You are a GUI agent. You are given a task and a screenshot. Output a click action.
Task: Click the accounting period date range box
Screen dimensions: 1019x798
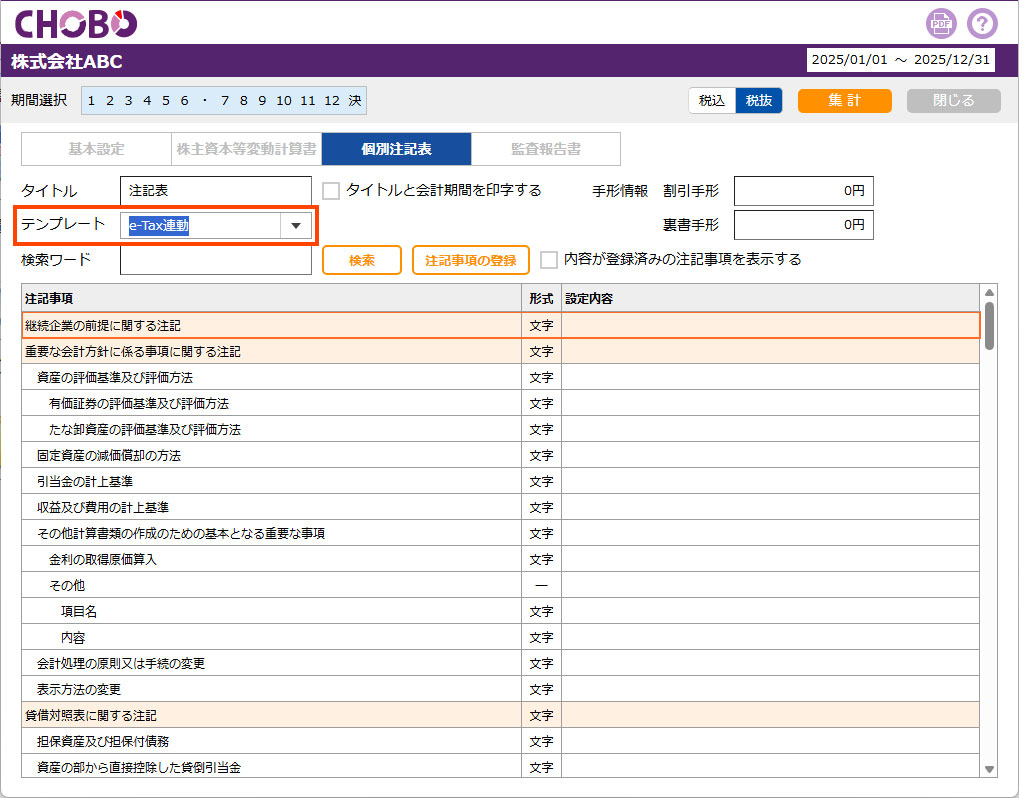coord(900,60)
